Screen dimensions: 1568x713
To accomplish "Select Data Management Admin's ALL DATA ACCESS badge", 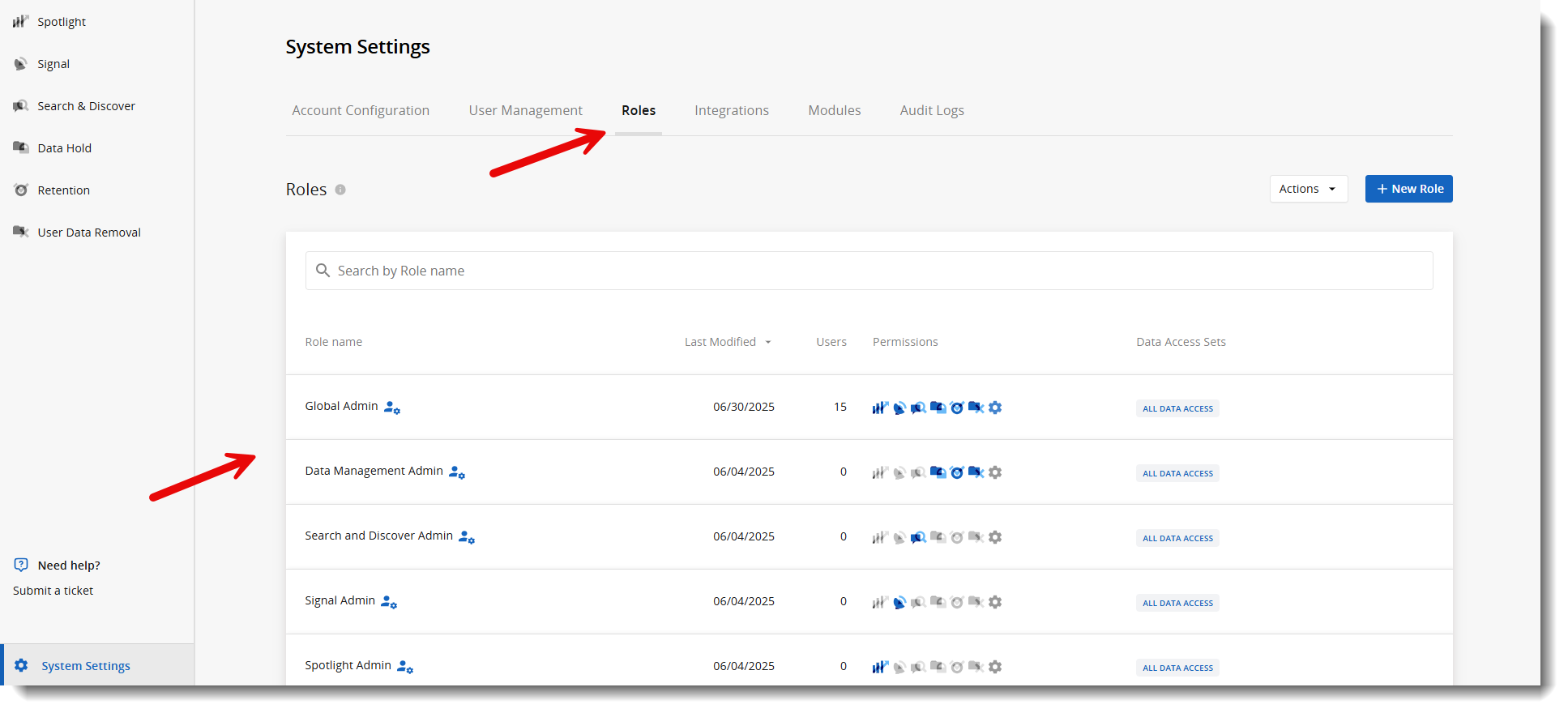I will coord(1177,473).
